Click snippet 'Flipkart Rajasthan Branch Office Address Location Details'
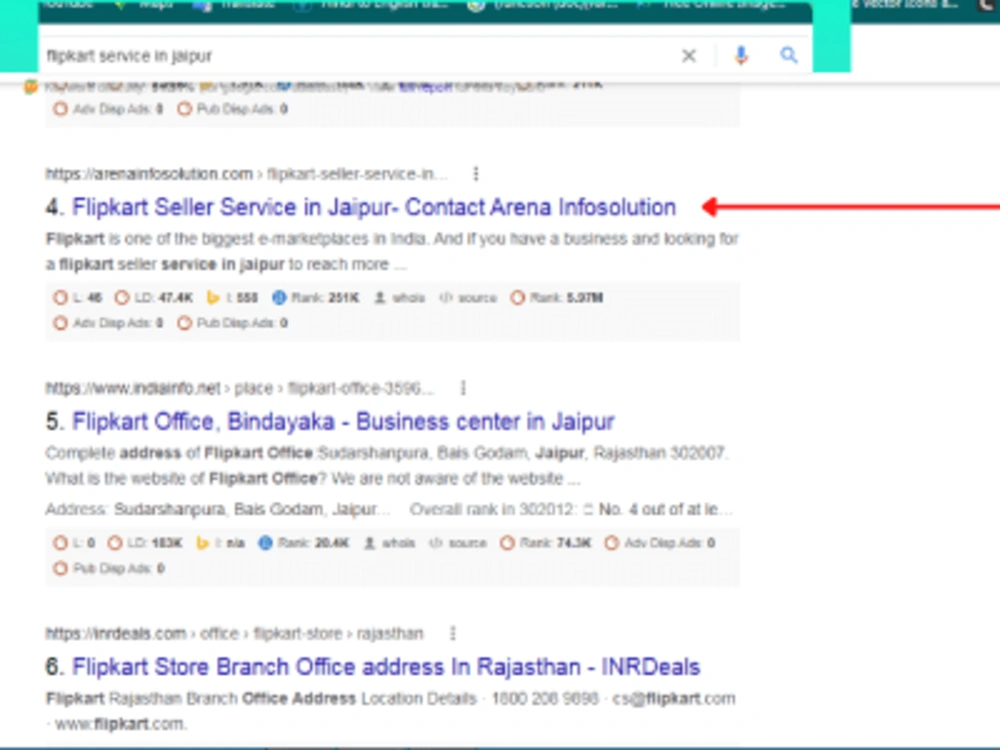This screenshot has width=1000, height=750. pyautogui.click(x=261, y=699)
